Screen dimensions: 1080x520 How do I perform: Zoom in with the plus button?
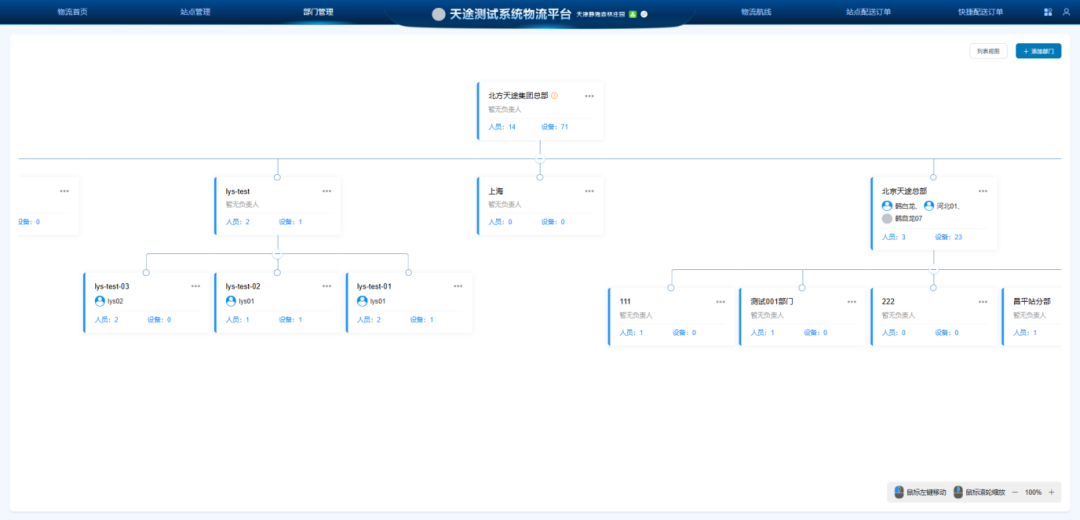coord(1051,492)
